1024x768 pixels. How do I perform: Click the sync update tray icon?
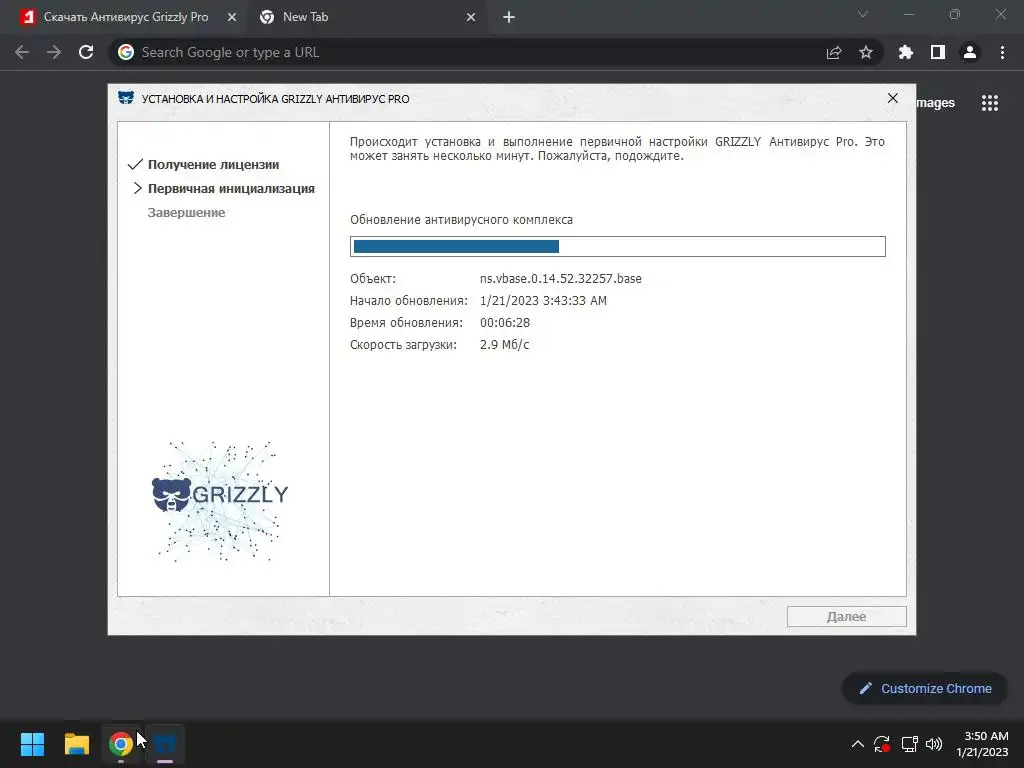[882, 744]
